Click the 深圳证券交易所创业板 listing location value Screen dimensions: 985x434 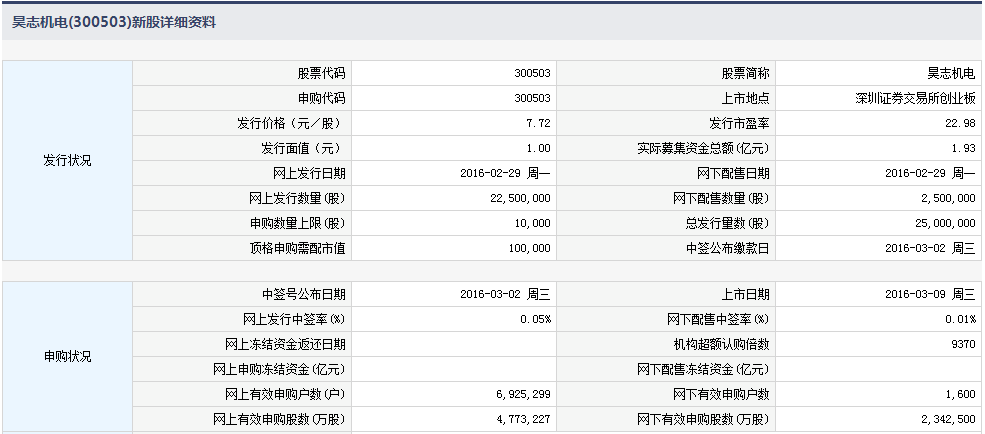click(916, 98)
